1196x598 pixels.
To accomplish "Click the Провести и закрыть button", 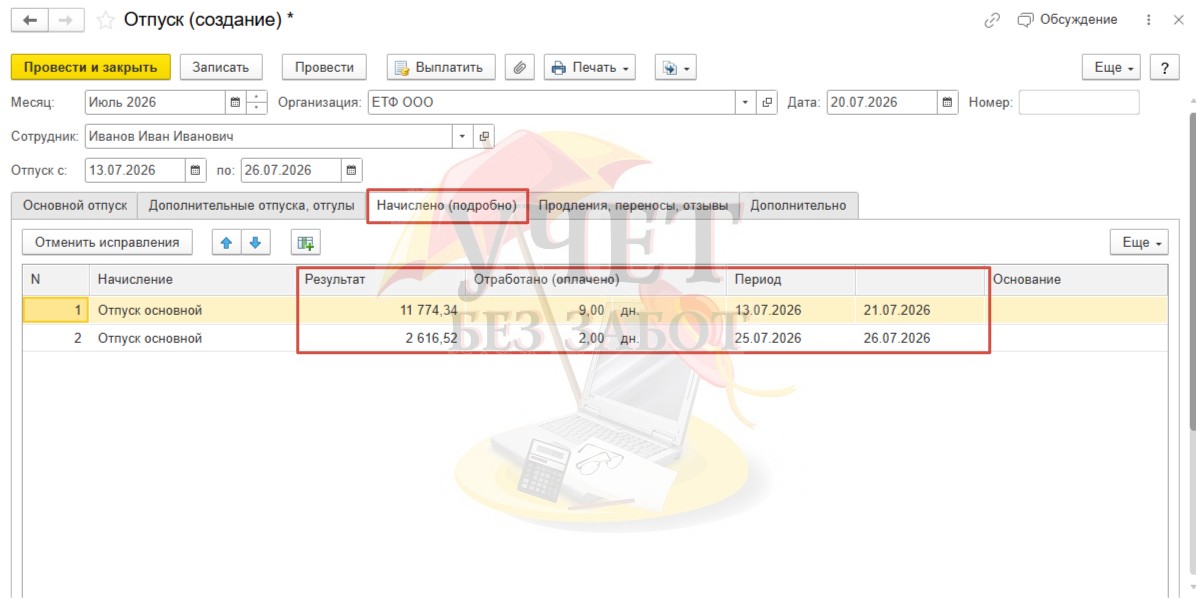I will tap(91, 67).
